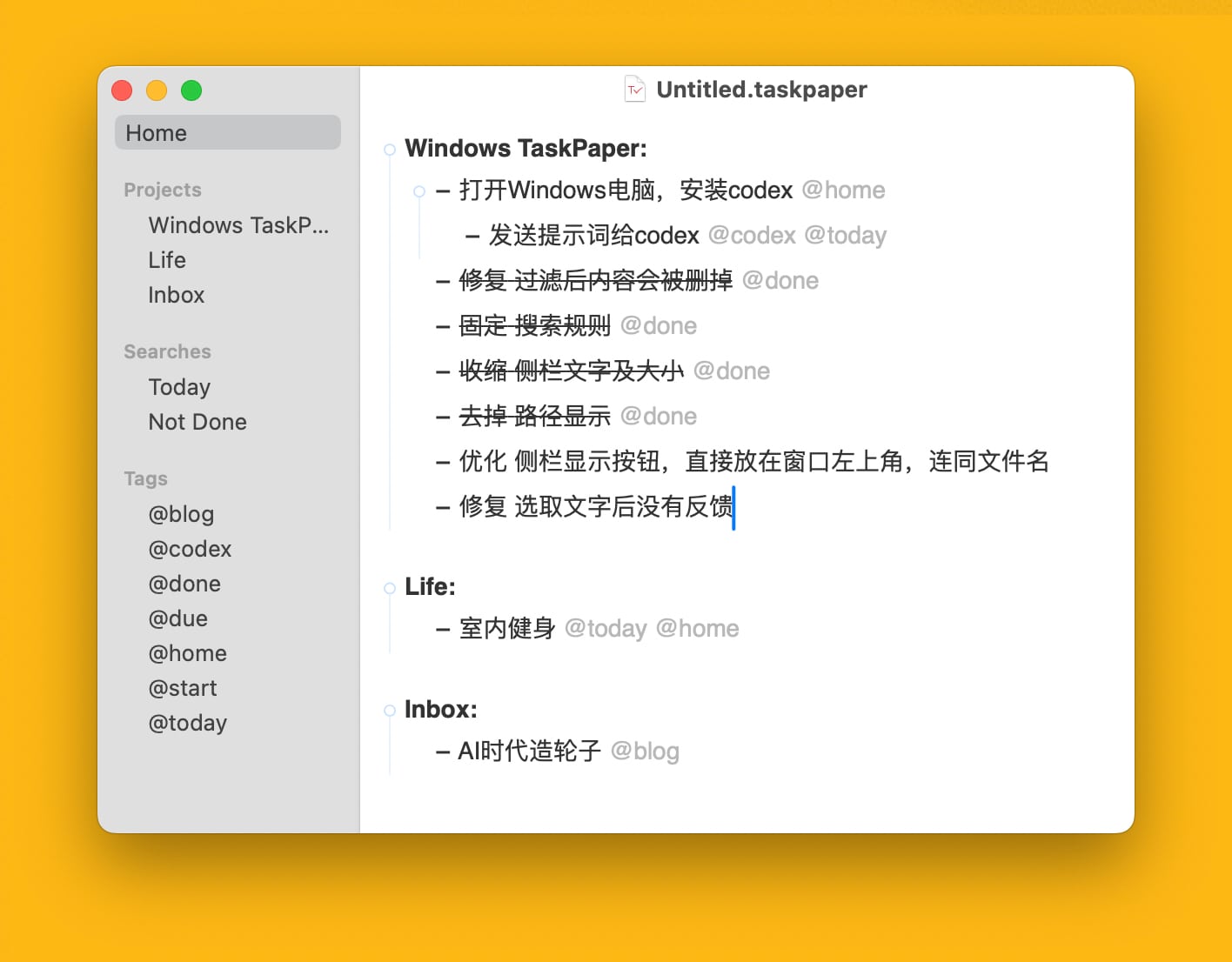Click the task 修复 选取文字后没有反馈

coord(596,506)
